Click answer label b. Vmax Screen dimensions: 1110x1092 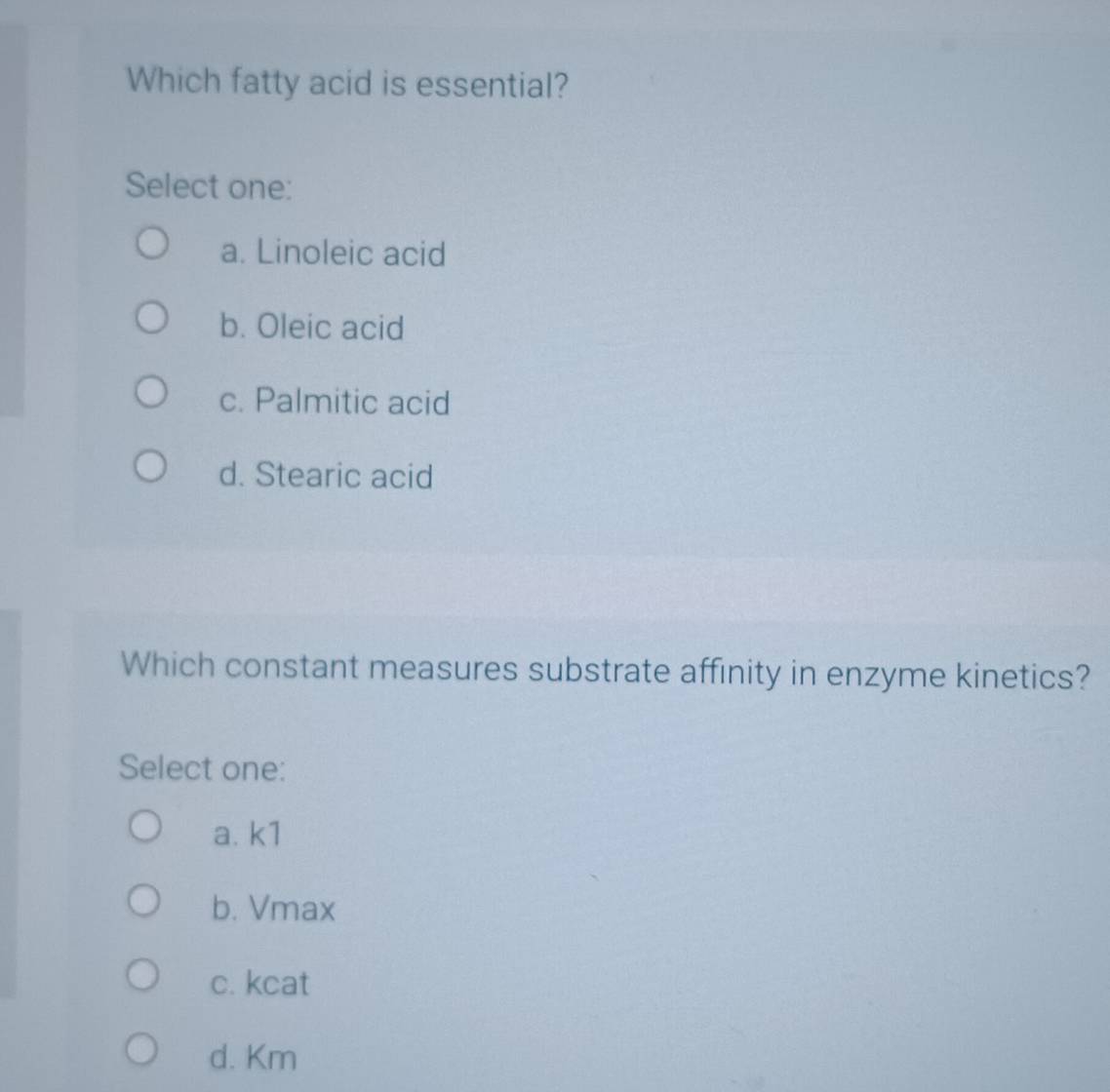274,911
